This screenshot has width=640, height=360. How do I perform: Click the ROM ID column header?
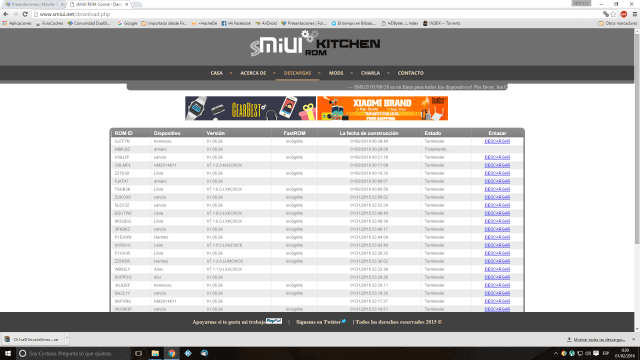[x=124, y=133]
